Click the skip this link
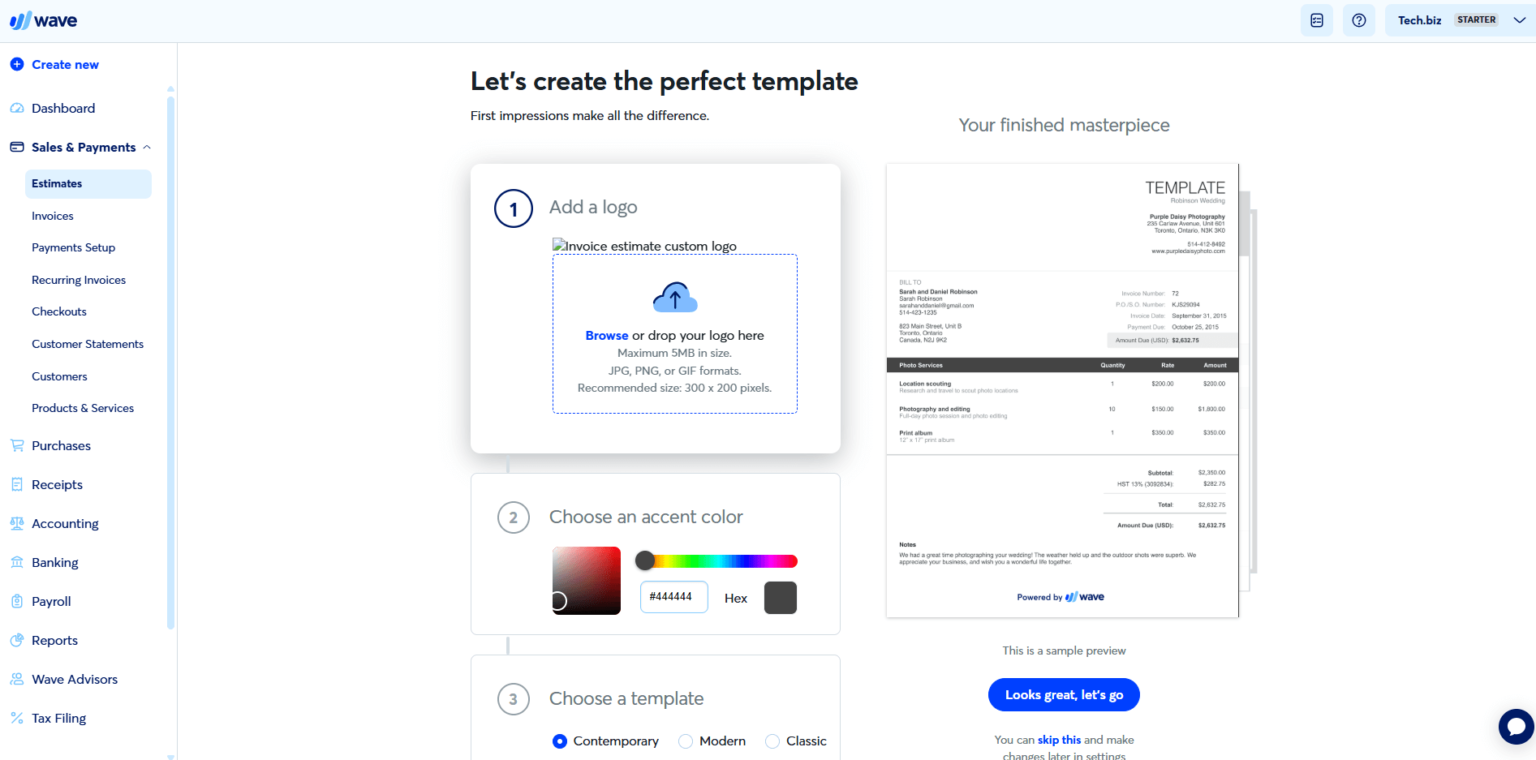This screenshot has width=1536, height=760. 1059,739
